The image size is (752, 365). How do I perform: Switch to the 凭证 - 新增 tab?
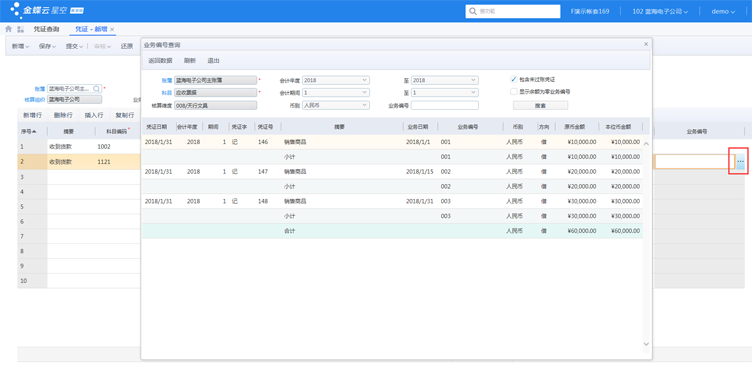point(91,29)
